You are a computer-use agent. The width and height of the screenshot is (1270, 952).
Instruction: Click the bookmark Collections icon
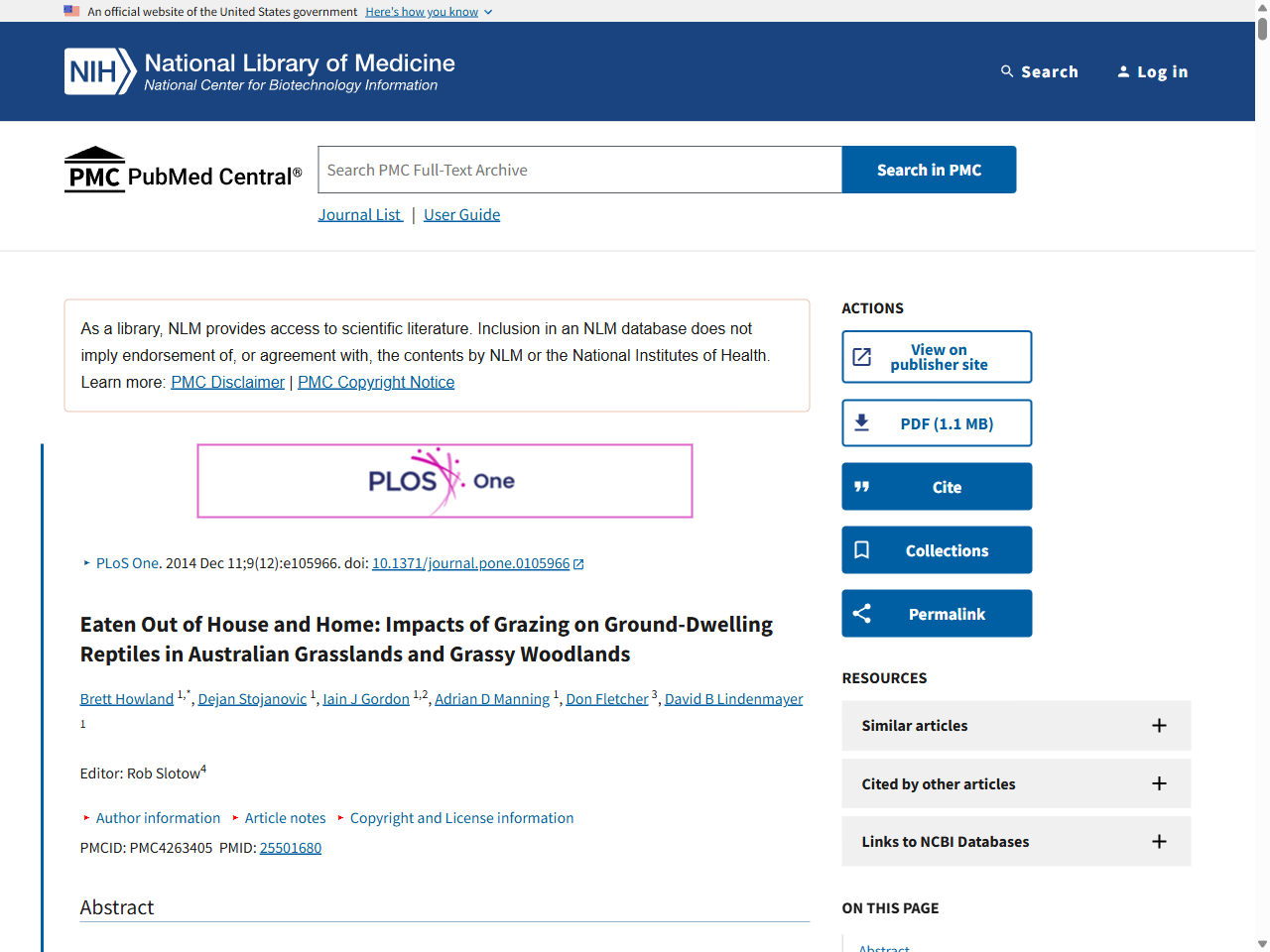(x=861, y=550)
